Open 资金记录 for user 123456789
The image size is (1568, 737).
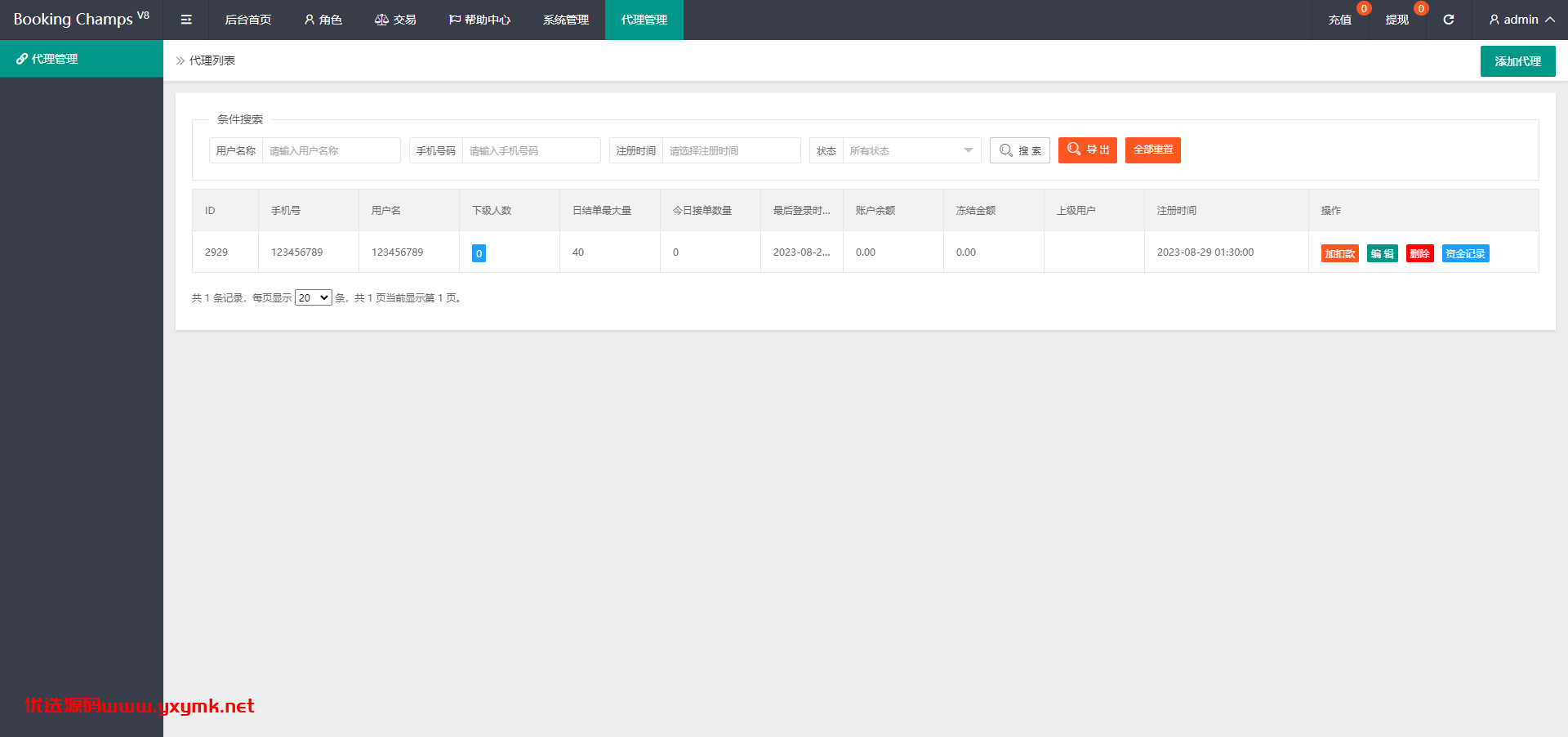pyautogui.click(x=1465, y=253)
